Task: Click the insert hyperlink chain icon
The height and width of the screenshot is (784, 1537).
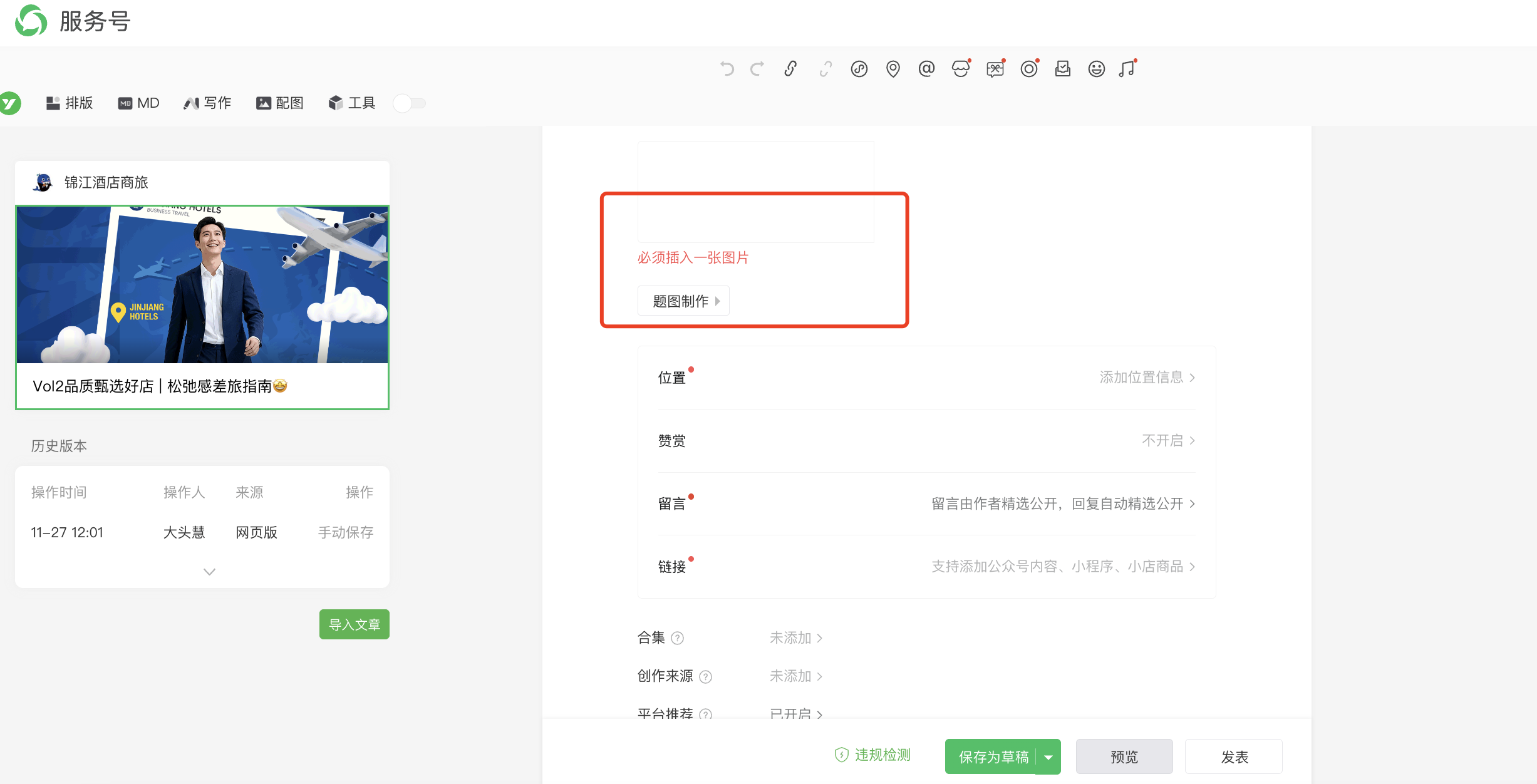Action: (790, 68)
